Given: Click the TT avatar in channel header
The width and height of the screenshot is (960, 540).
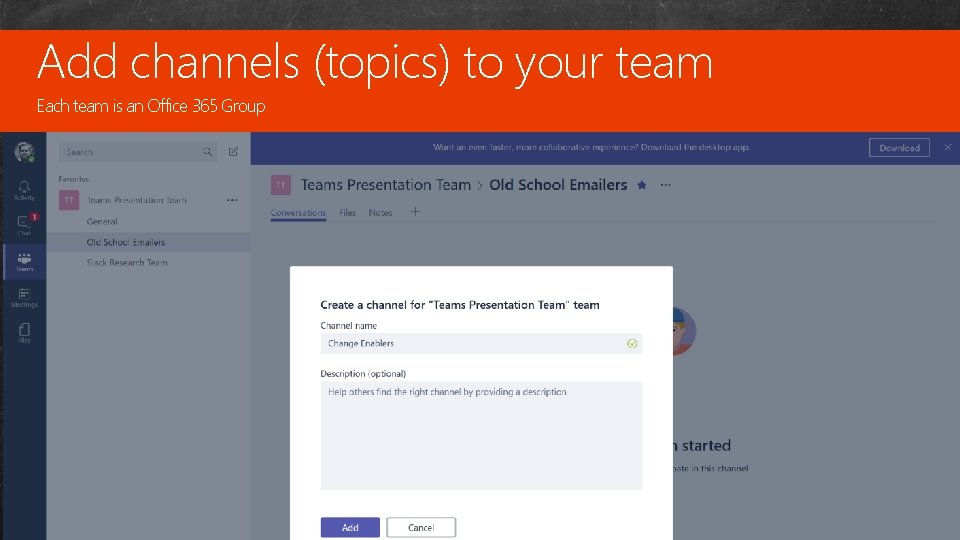Looking at the screenshot, I should pyautogui.click(x=281, y=185).
